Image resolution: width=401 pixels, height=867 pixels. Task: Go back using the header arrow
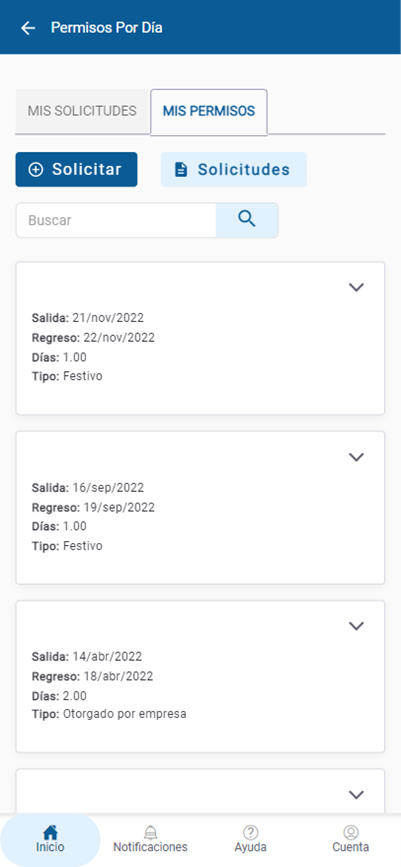[x=28, y=28]
